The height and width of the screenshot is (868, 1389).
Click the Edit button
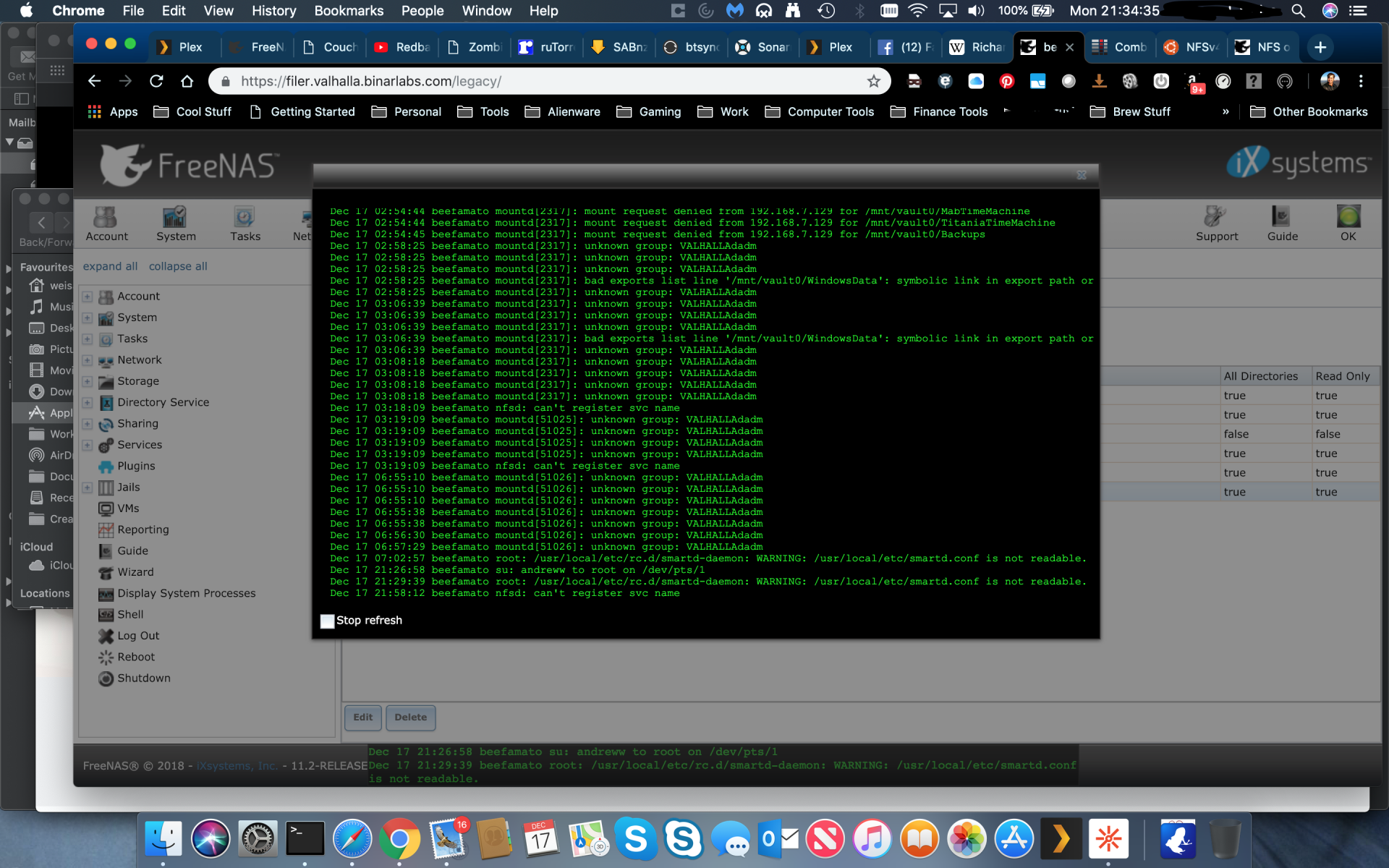click(x=363, y=718)
